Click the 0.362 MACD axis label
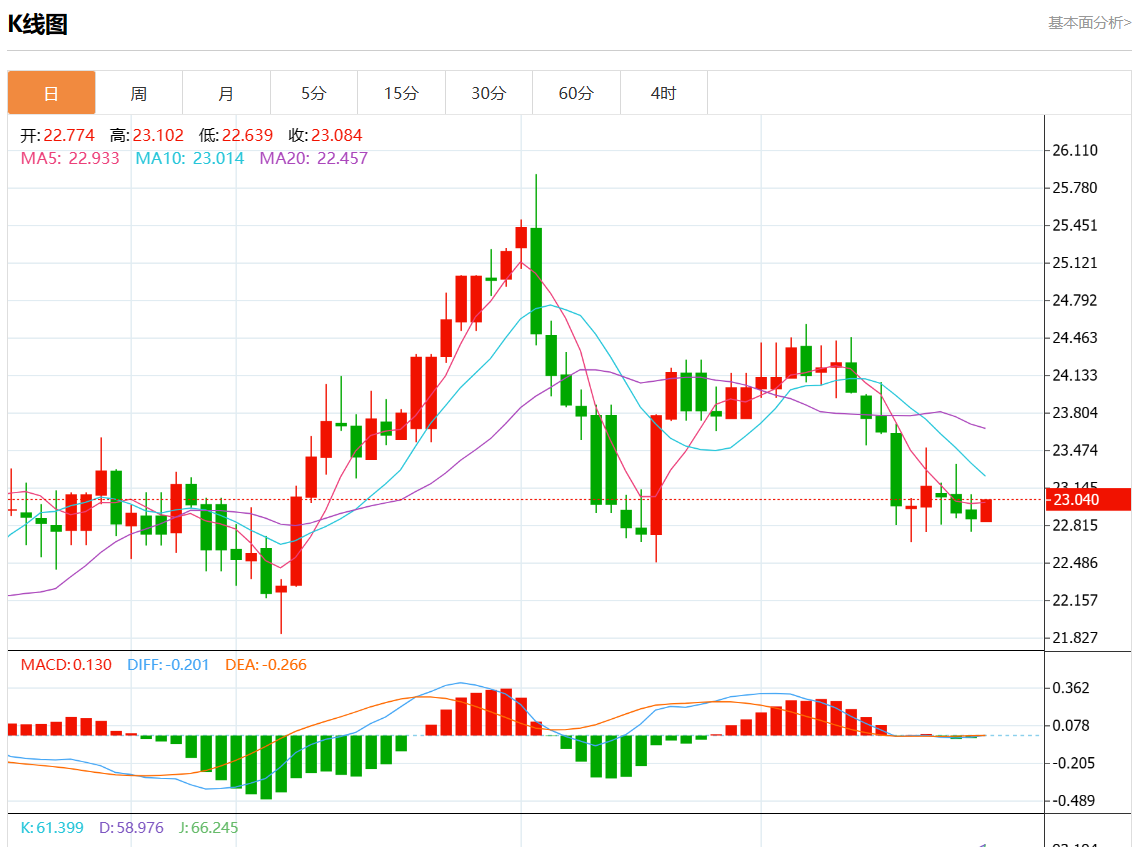This screenshot has height=847, width=1146. pyautogui.click(x=1071, y=688)
